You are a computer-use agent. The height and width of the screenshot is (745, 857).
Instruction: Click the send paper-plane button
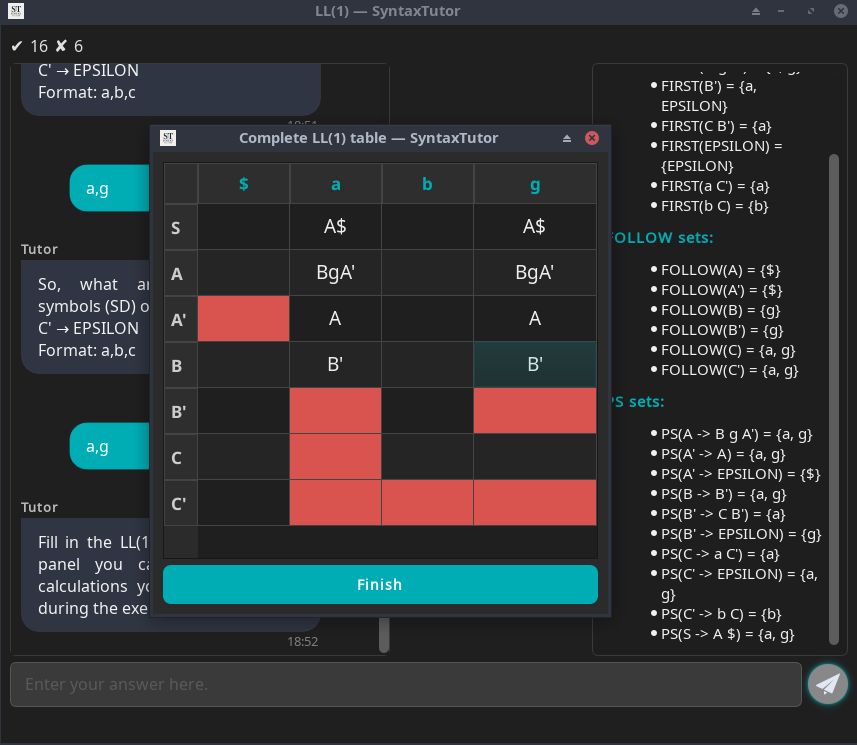pyautogui.click(x=827, y=684)
